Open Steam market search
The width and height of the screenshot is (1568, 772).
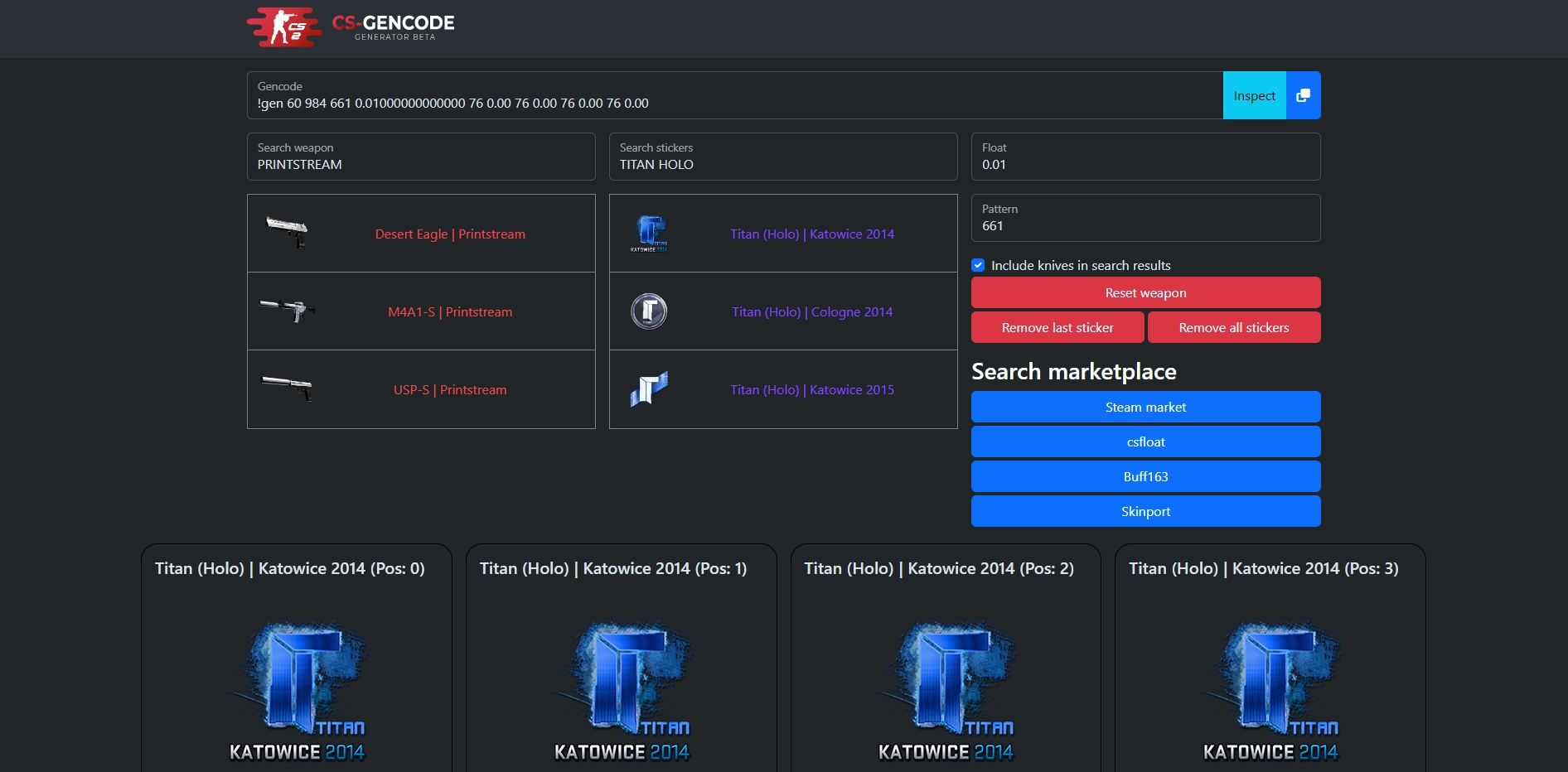coord(1146,407)
